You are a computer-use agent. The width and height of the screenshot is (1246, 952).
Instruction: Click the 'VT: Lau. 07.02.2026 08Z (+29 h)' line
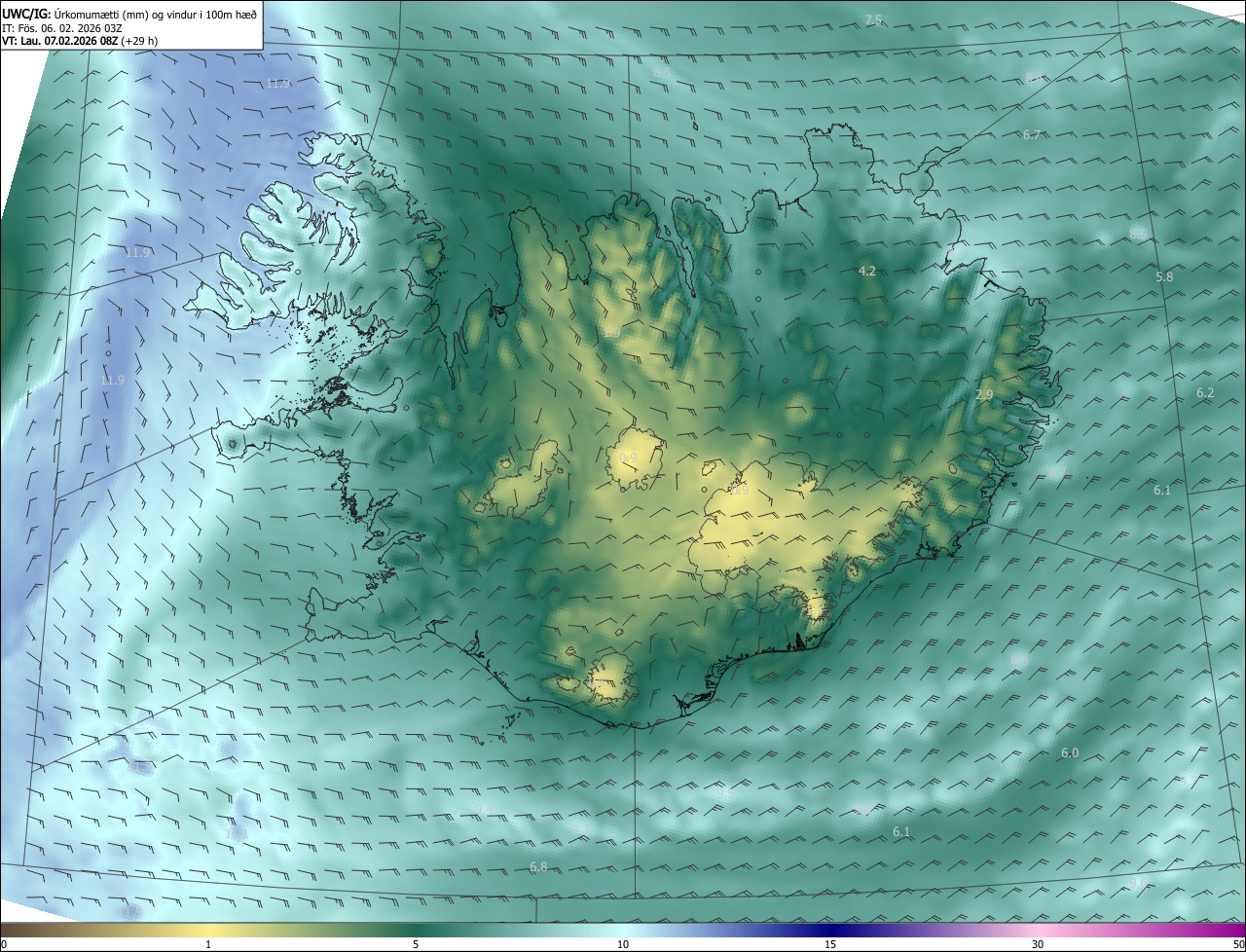(x=80, y=42)
